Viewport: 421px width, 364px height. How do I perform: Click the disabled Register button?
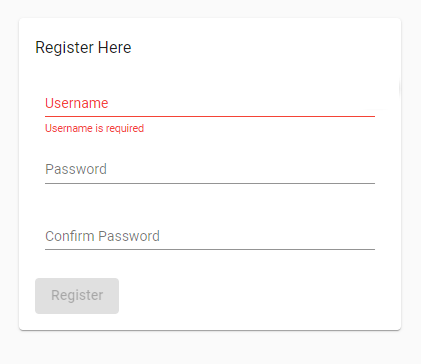(x=77, y=296)
